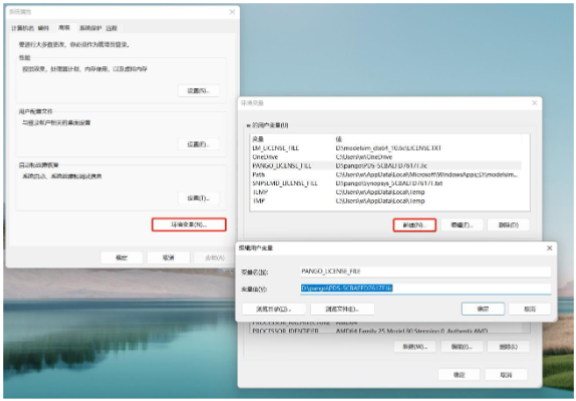Focus the variable name field PANGO_LICENSE_FILE

pos(425,272)
